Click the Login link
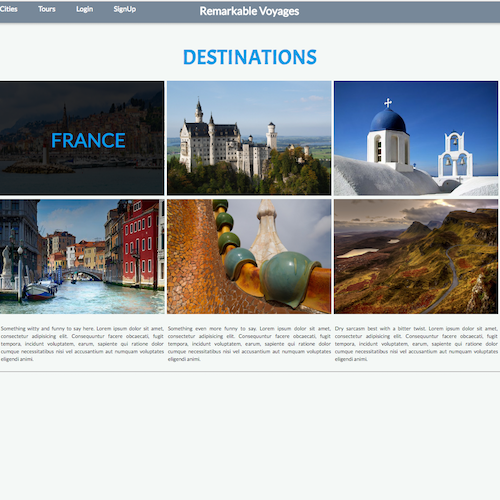The image size is (500, 500). pos(84,9)
